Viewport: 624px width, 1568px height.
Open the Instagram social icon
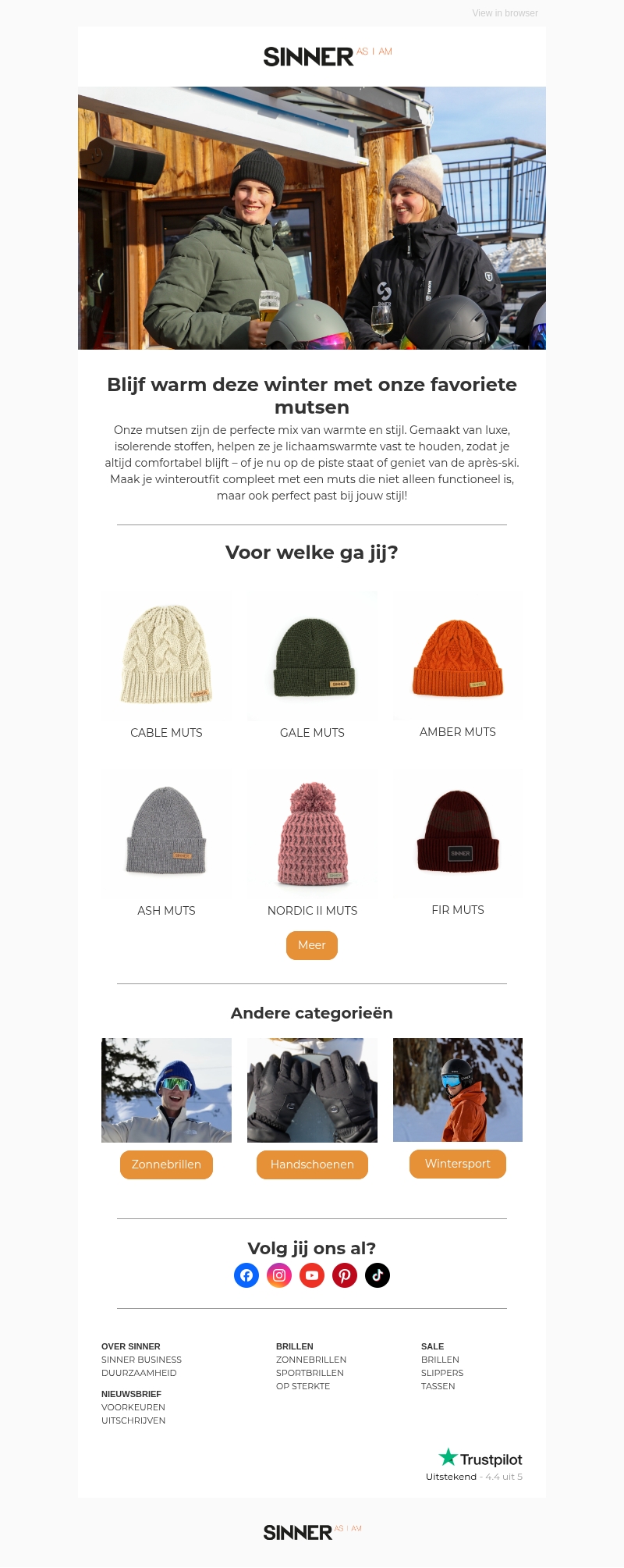[x=279, y=1275]
